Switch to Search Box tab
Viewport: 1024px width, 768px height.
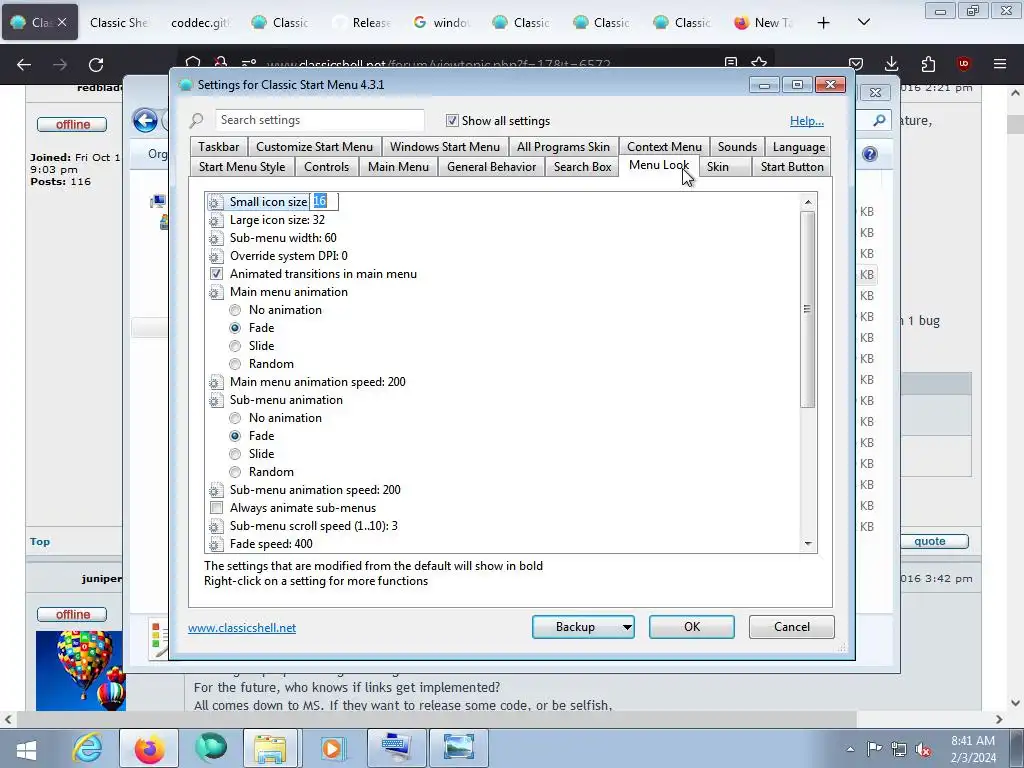click(x=583, y=167)
